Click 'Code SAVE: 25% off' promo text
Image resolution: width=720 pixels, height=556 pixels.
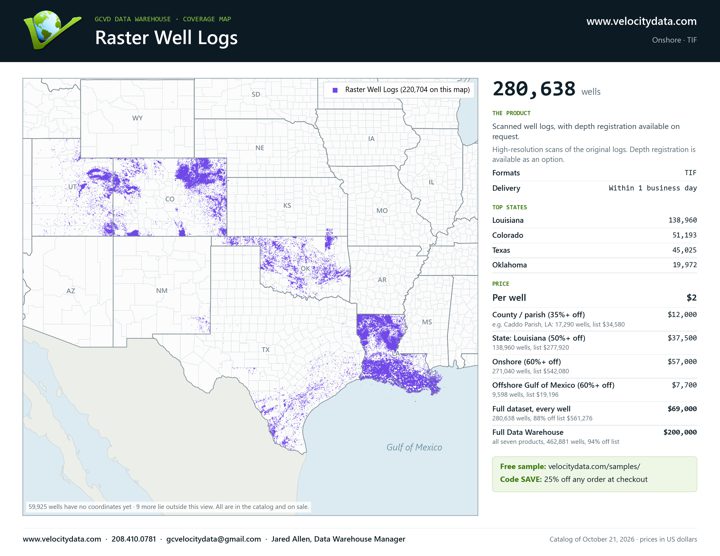[574, 479]
